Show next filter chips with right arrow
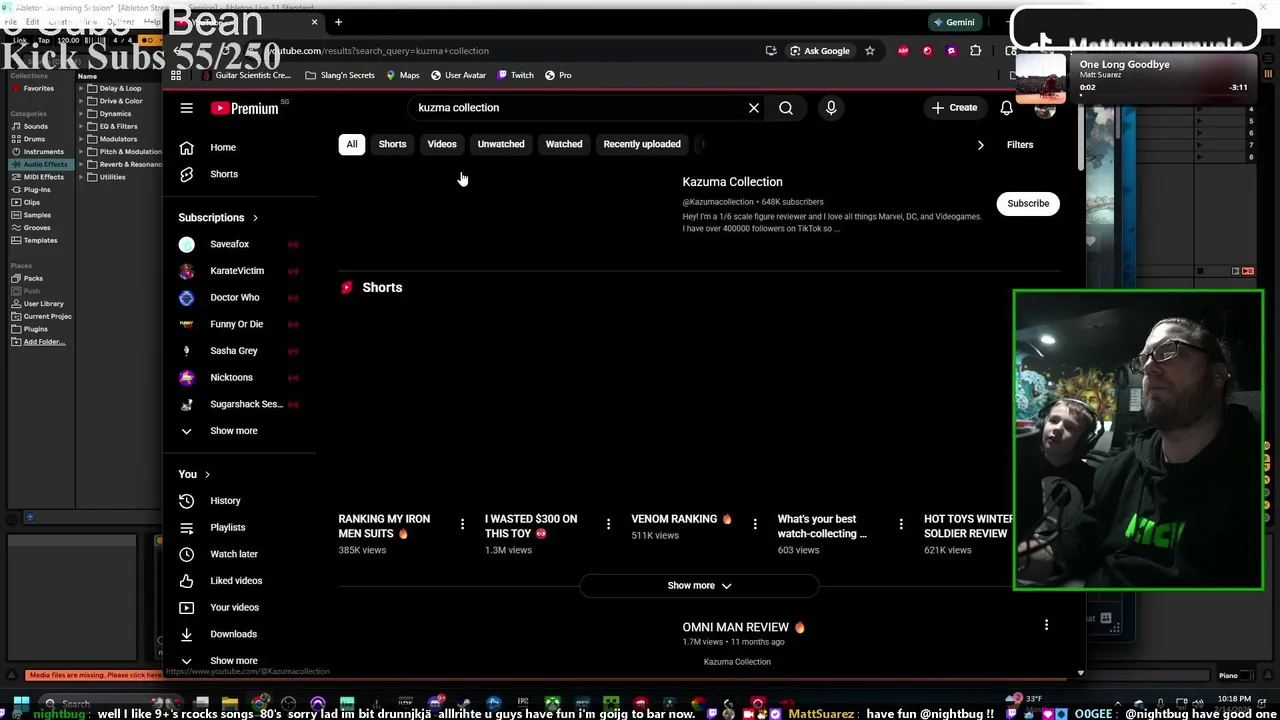This screenshot has width=1280, height=720. click(x=980, y=145)
